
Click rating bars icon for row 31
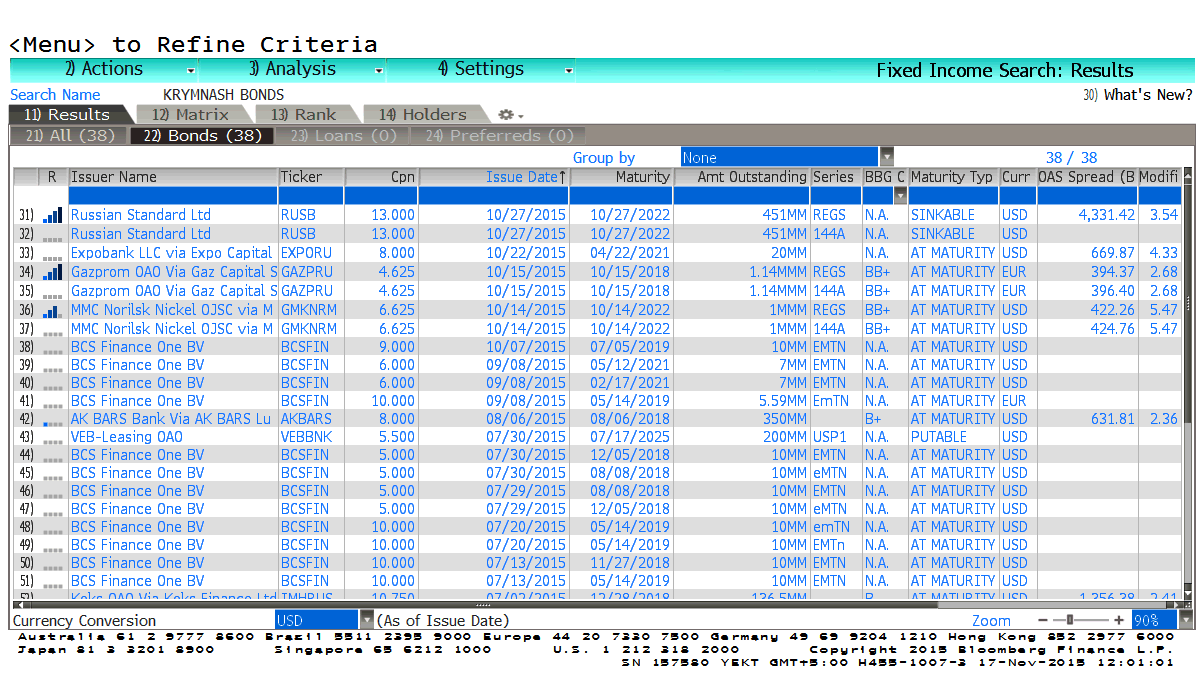click(x=52, y=215)
